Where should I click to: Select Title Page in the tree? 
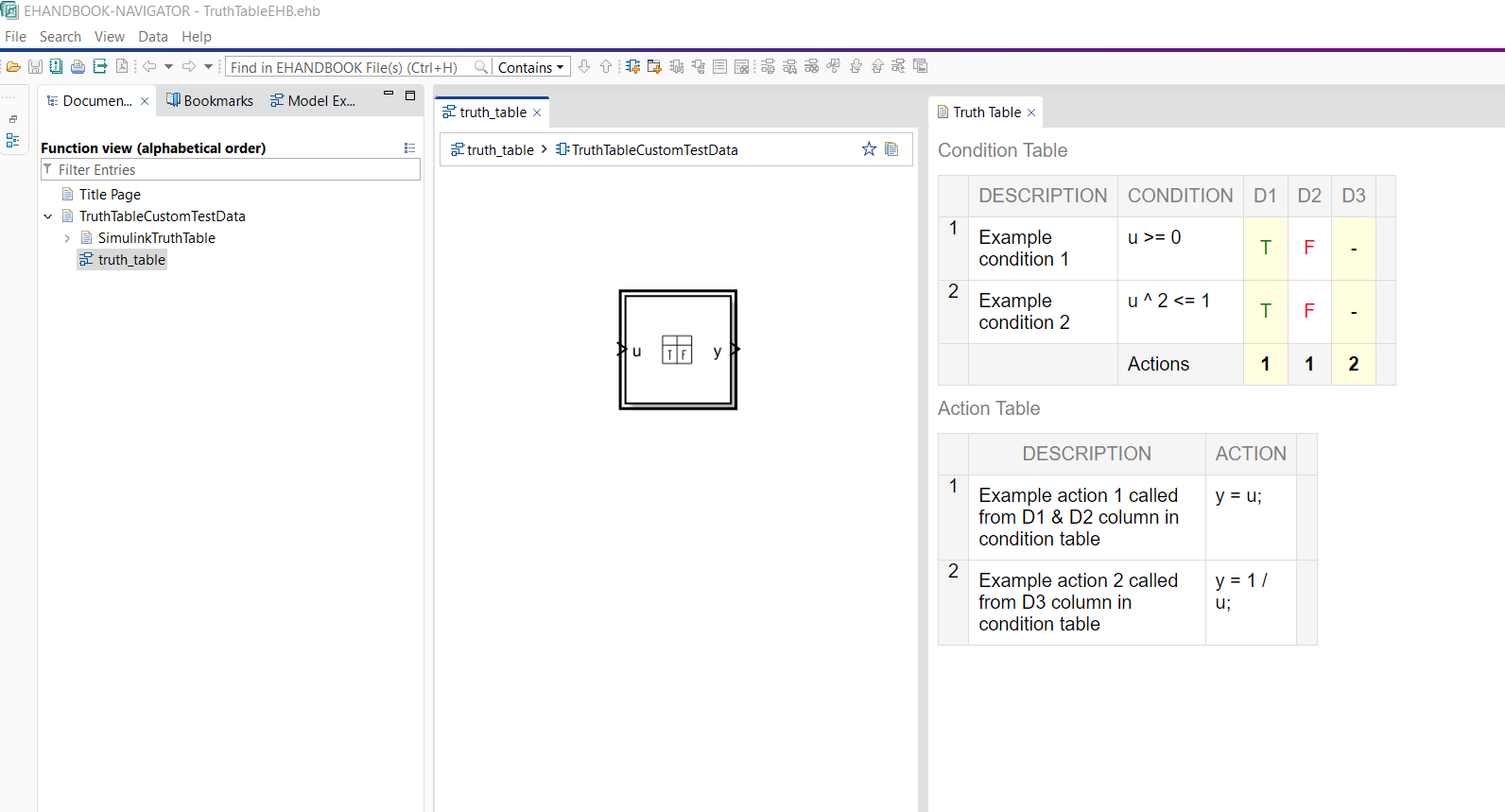pyautogui.click(x=110, y=195)
